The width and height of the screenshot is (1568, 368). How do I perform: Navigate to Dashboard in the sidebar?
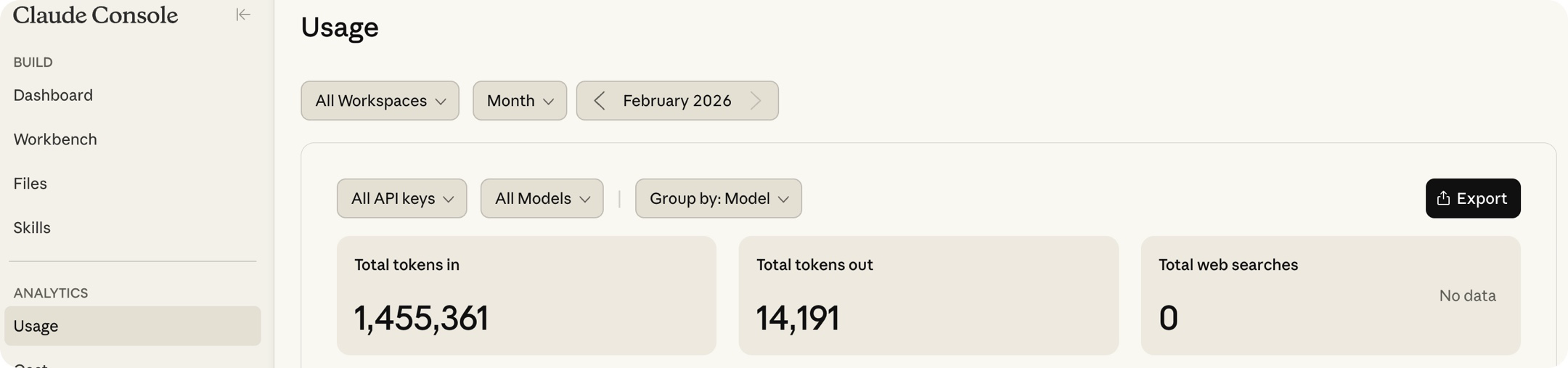(53, 95)
